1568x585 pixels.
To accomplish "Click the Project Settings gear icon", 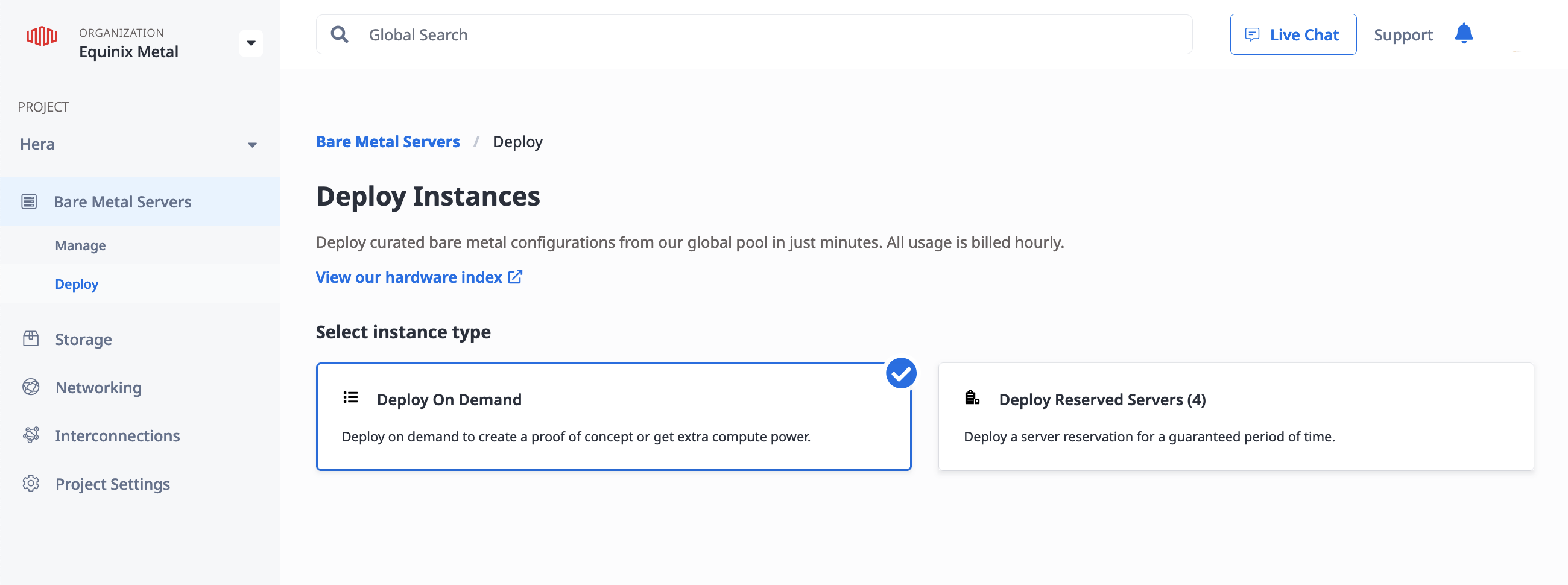I will tap(30, 484).
